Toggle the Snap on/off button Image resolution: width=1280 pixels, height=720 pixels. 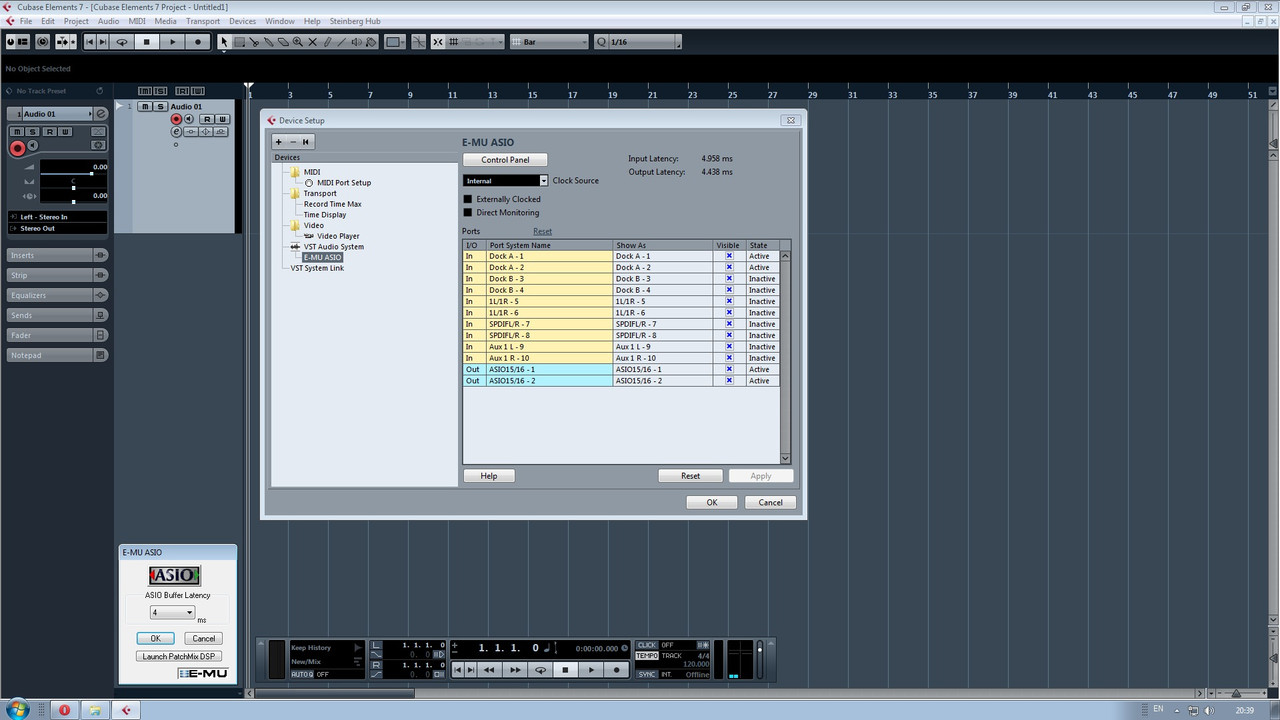[437, 42]
